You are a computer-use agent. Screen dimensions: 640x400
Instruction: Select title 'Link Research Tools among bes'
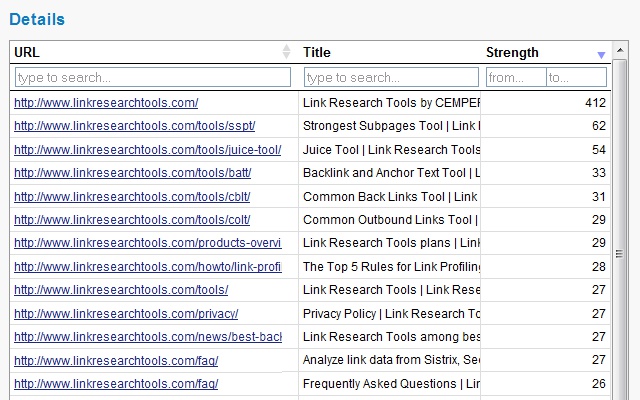click(x=391, y=337)
